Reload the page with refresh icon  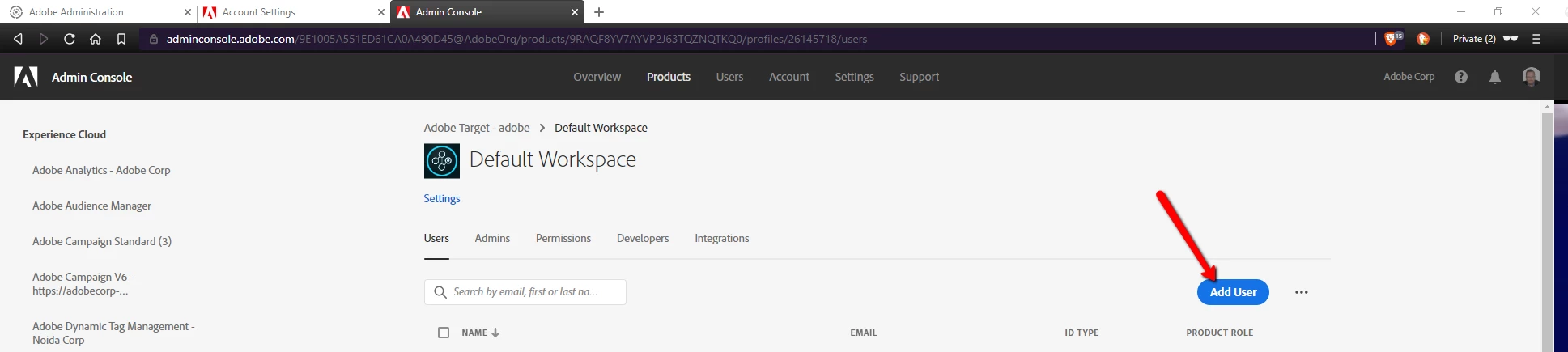(70, 39)
